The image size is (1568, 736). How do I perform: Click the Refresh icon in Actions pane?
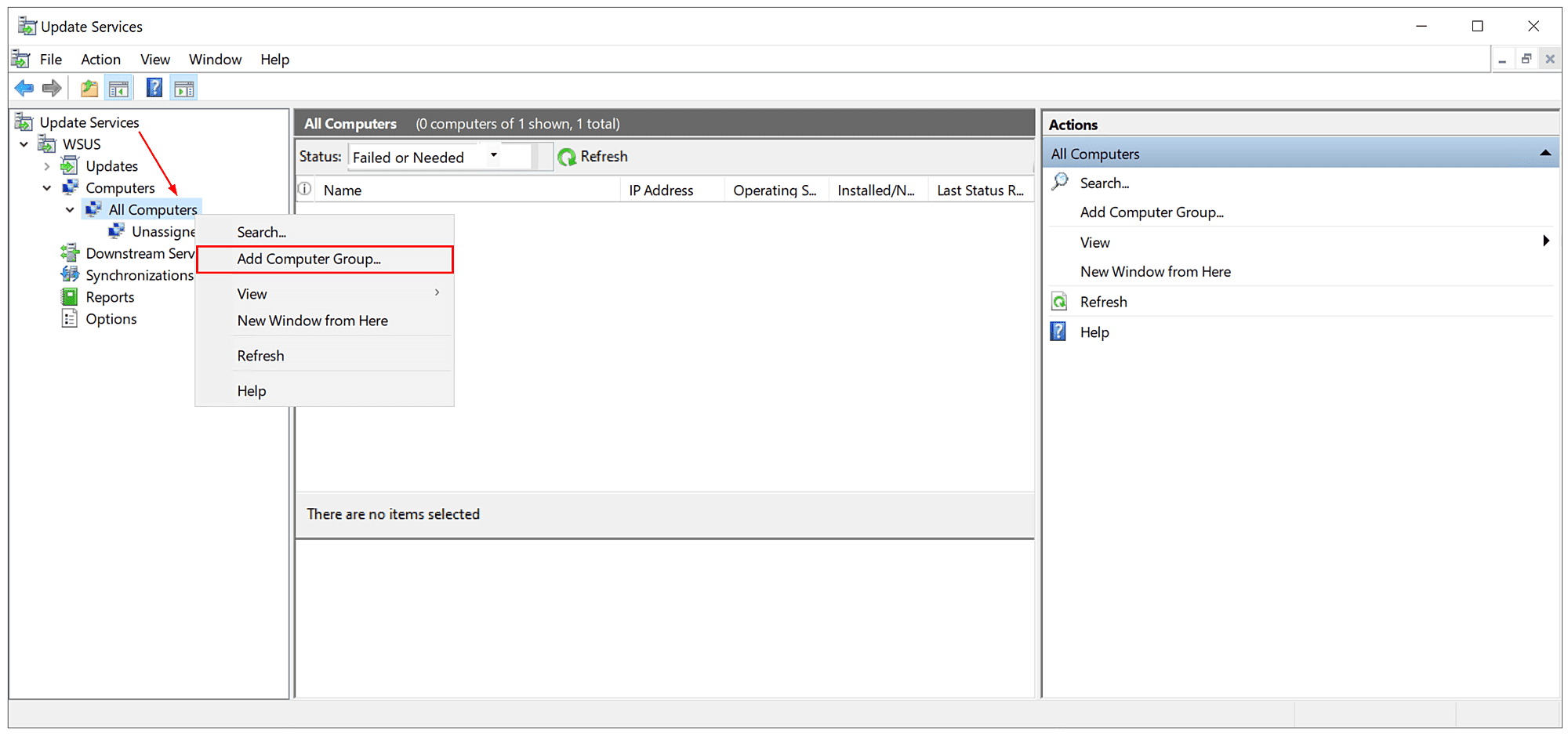pyautogui.click(x=1059, y=302)
